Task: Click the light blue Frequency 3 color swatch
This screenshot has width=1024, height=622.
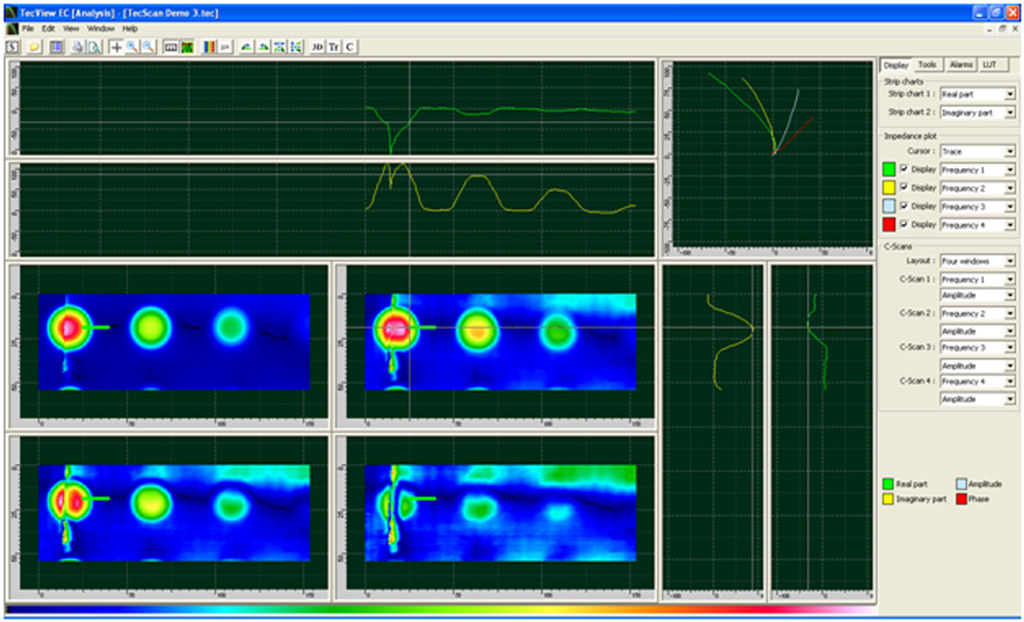Action: click(x=889, y=206)
